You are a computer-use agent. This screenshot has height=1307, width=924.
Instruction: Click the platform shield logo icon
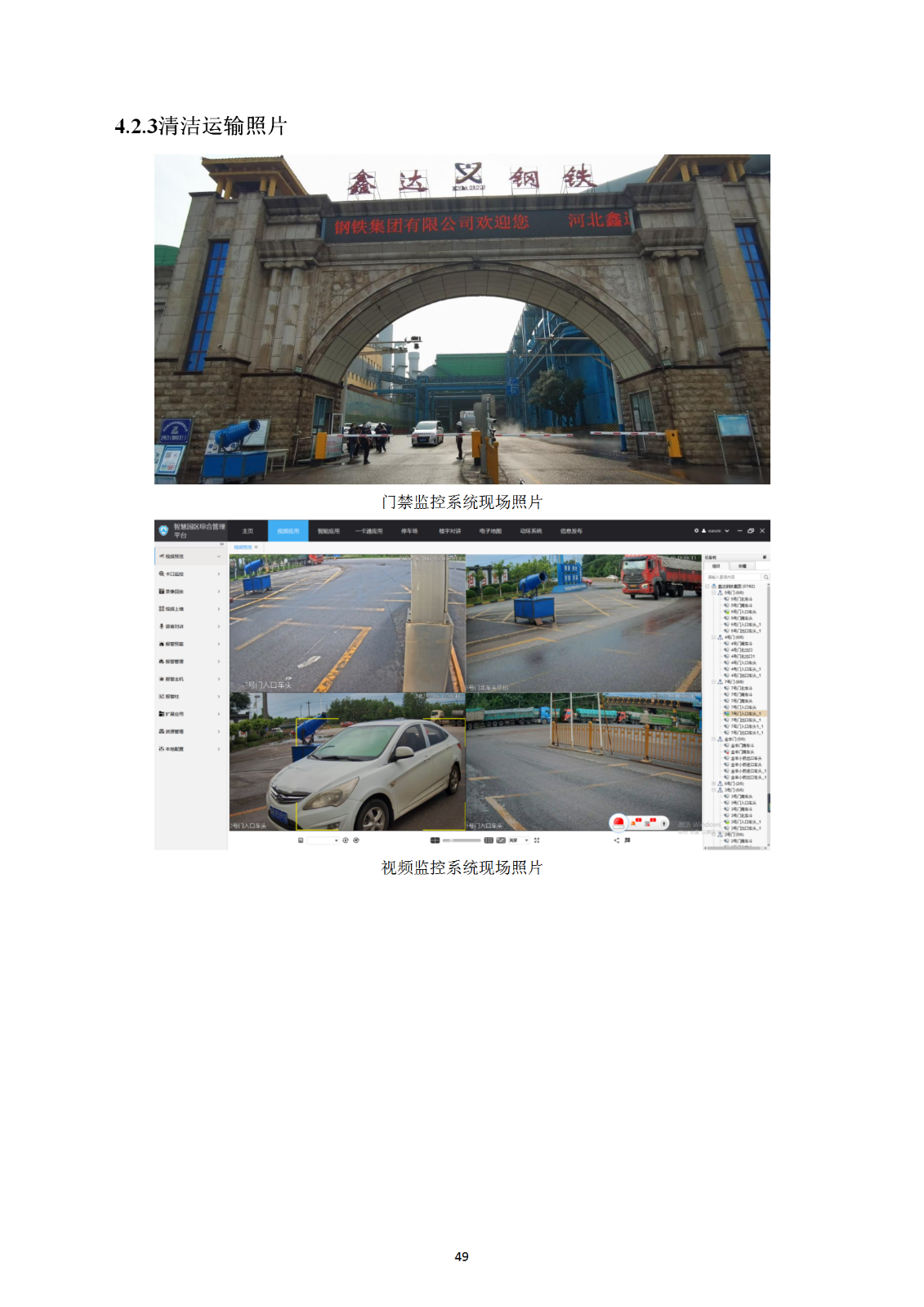[x=163, y=531]
